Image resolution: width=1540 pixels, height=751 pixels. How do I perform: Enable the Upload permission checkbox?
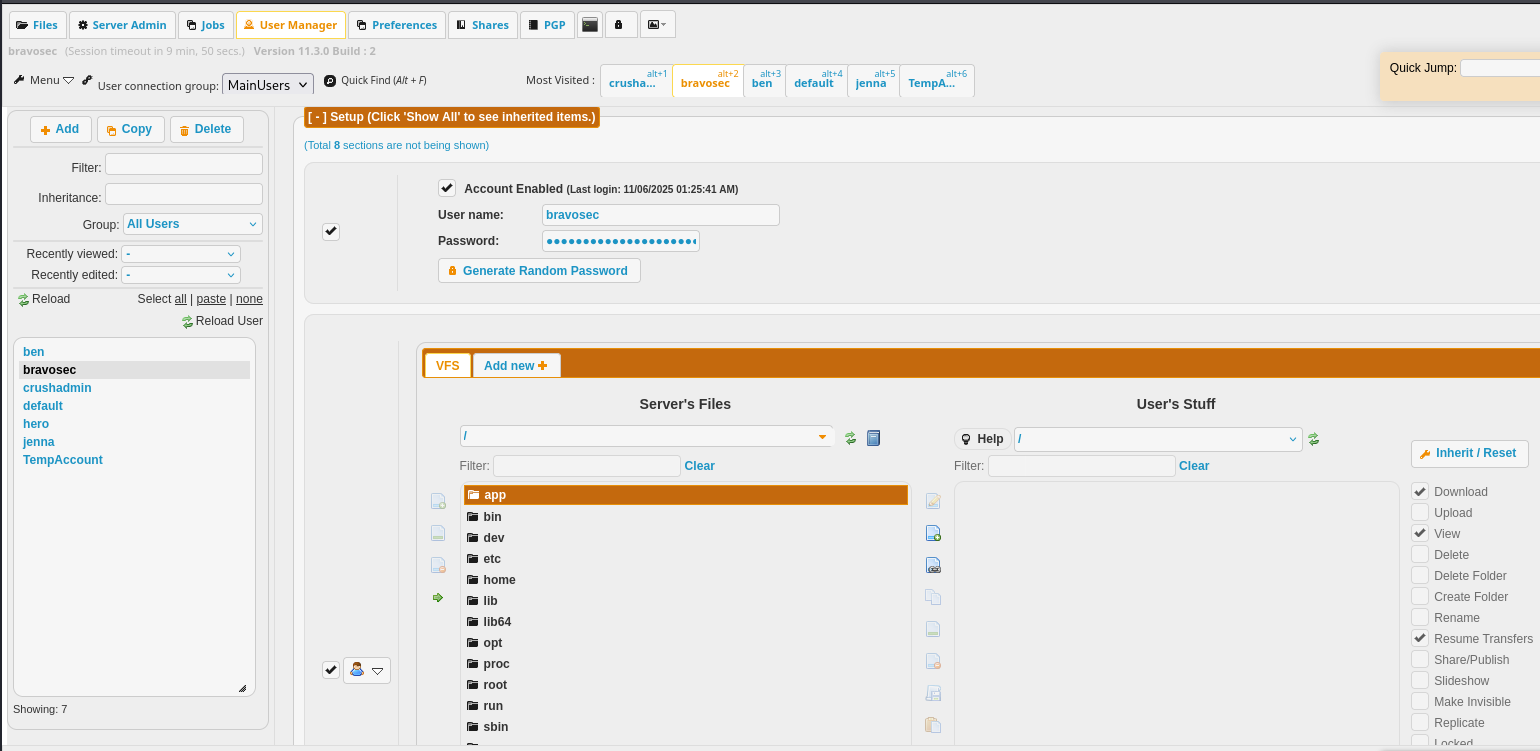click(x=1420, y=512)
